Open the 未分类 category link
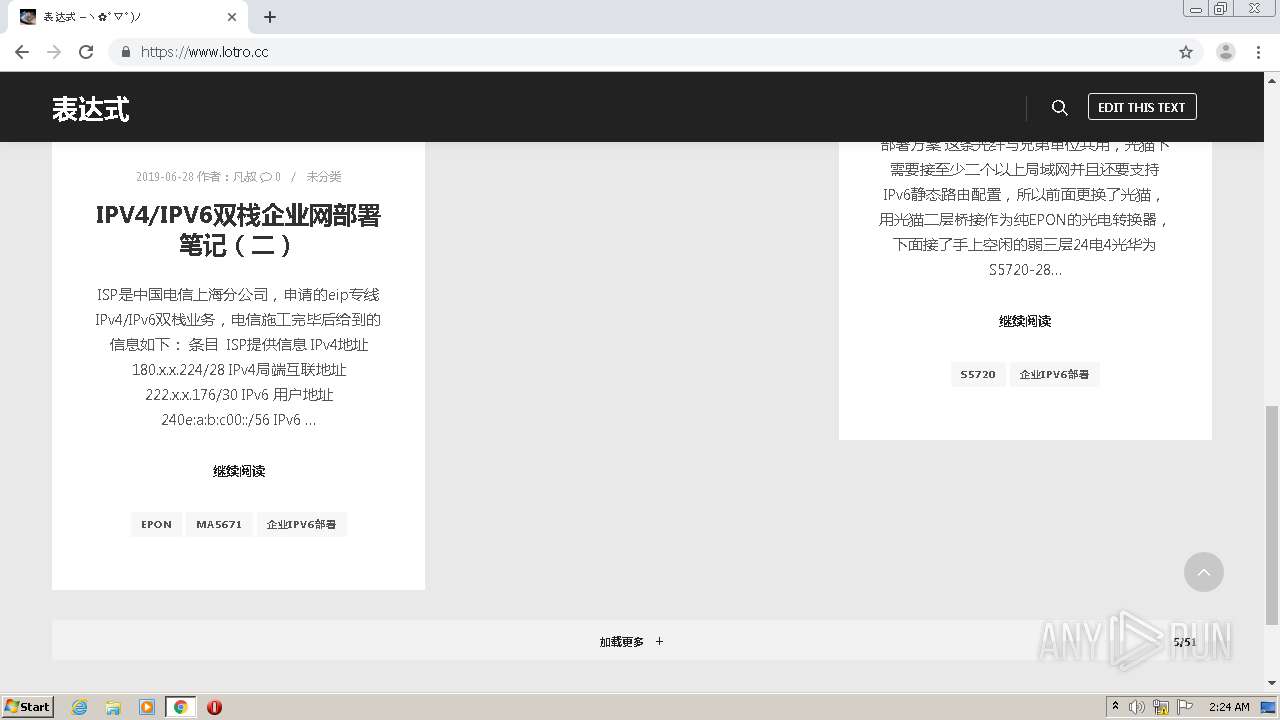The height and width of the screenshot is (720, 1280). (x=324, y=177)
